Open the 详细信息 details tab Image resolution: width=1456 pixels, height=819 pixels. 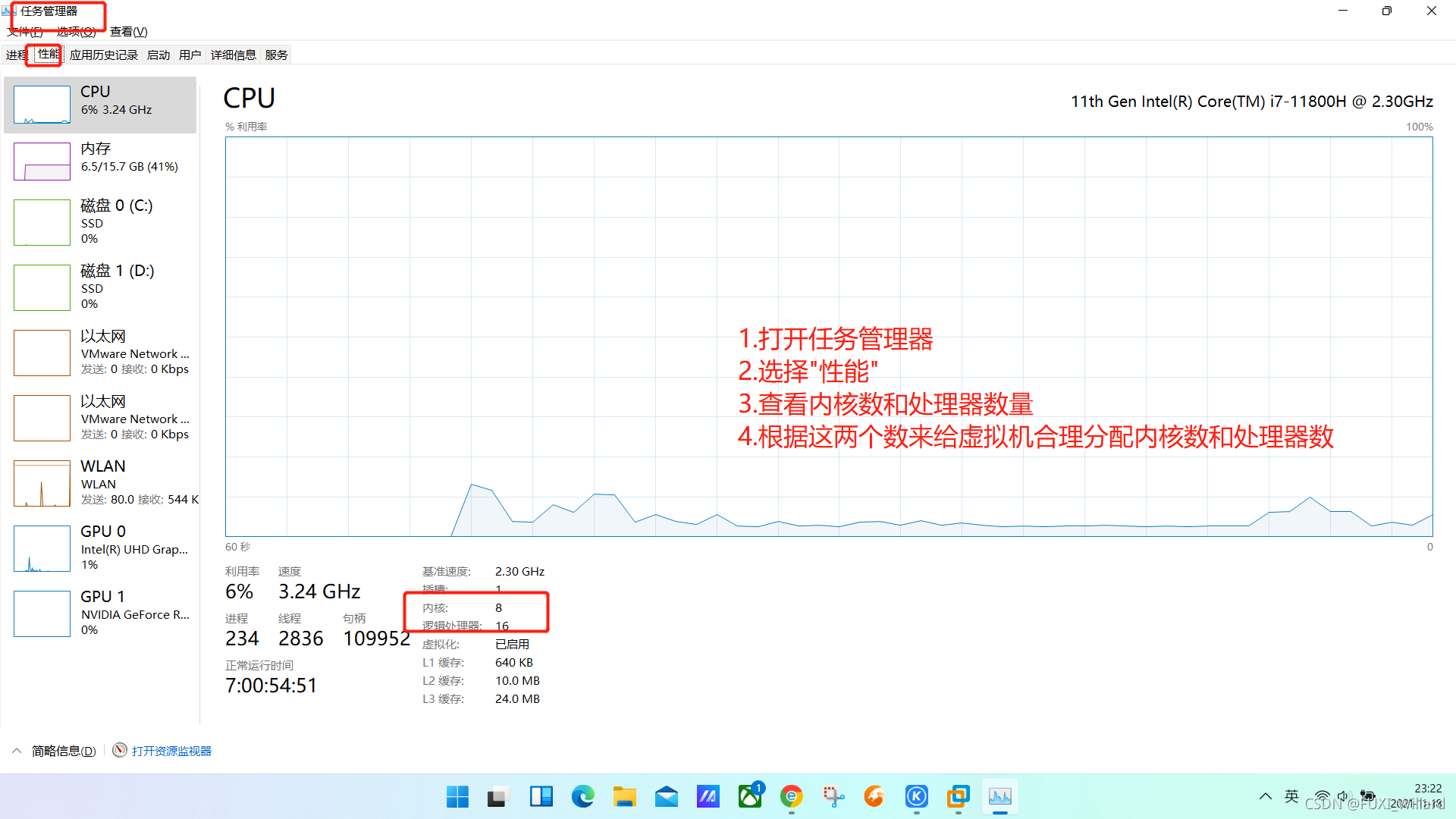(234, 55)
